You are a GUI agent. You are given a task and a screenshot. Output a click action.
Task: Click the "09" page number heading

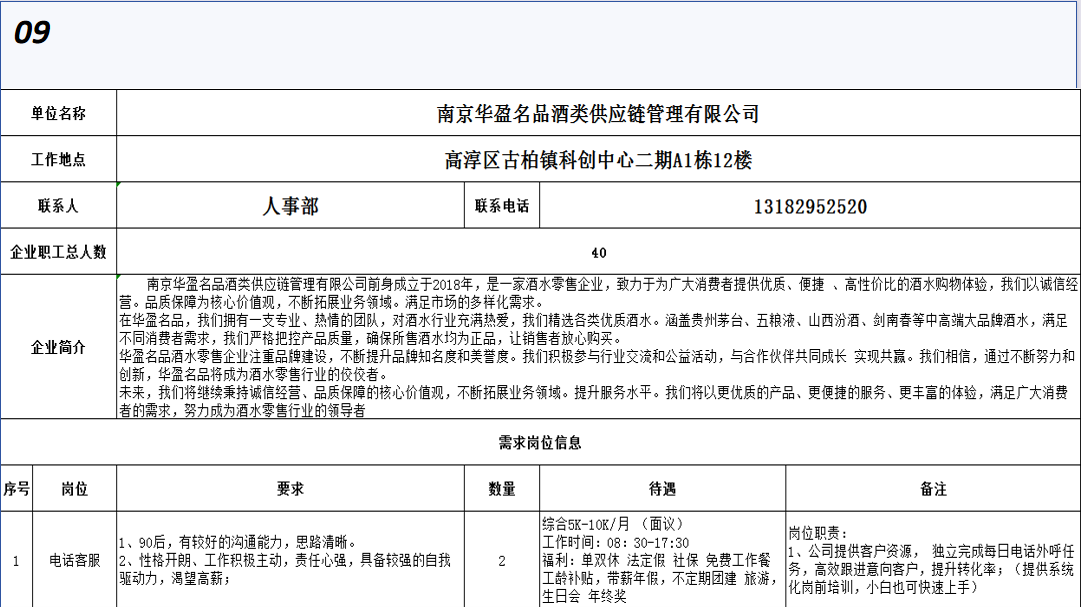click(32, 34)
